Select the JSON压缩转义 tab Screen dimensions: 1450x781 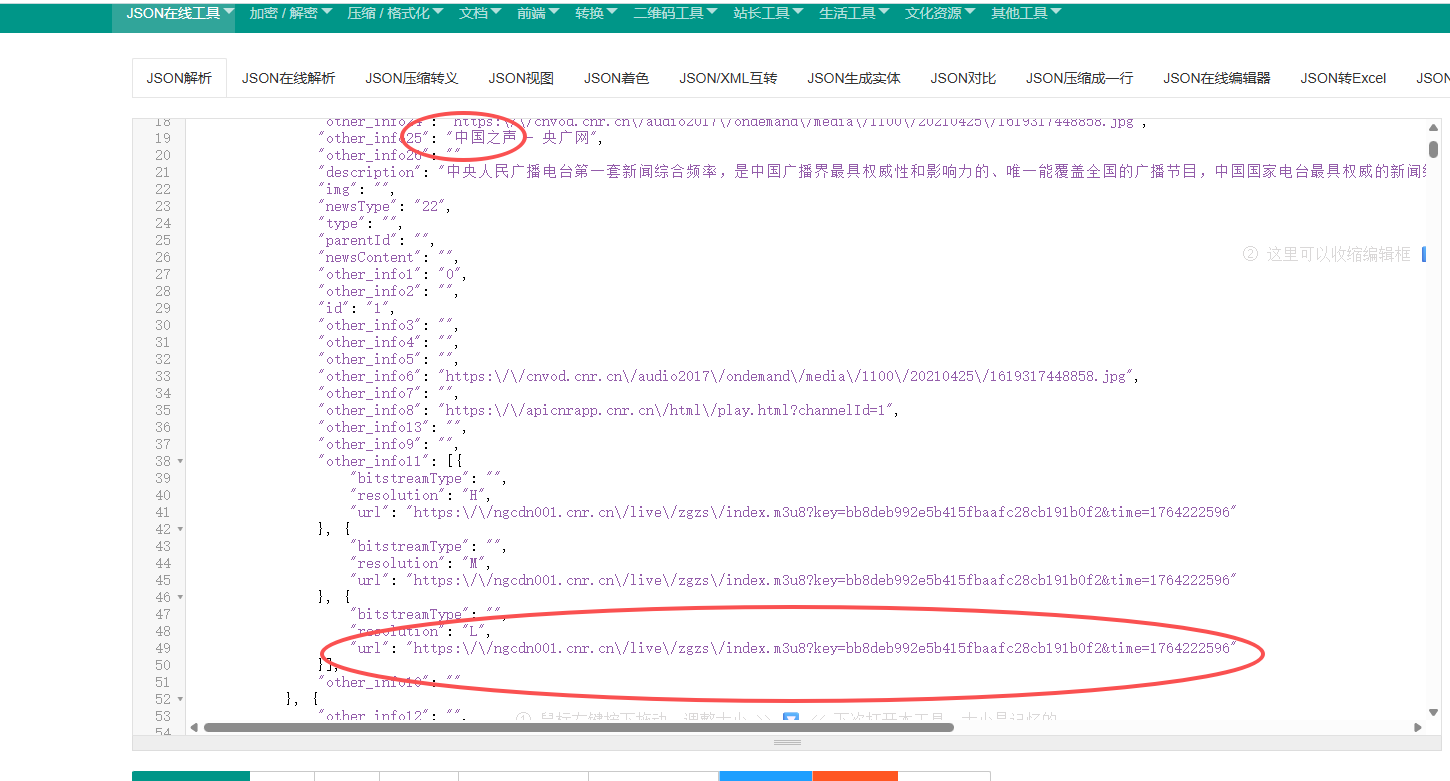point(411,78)
